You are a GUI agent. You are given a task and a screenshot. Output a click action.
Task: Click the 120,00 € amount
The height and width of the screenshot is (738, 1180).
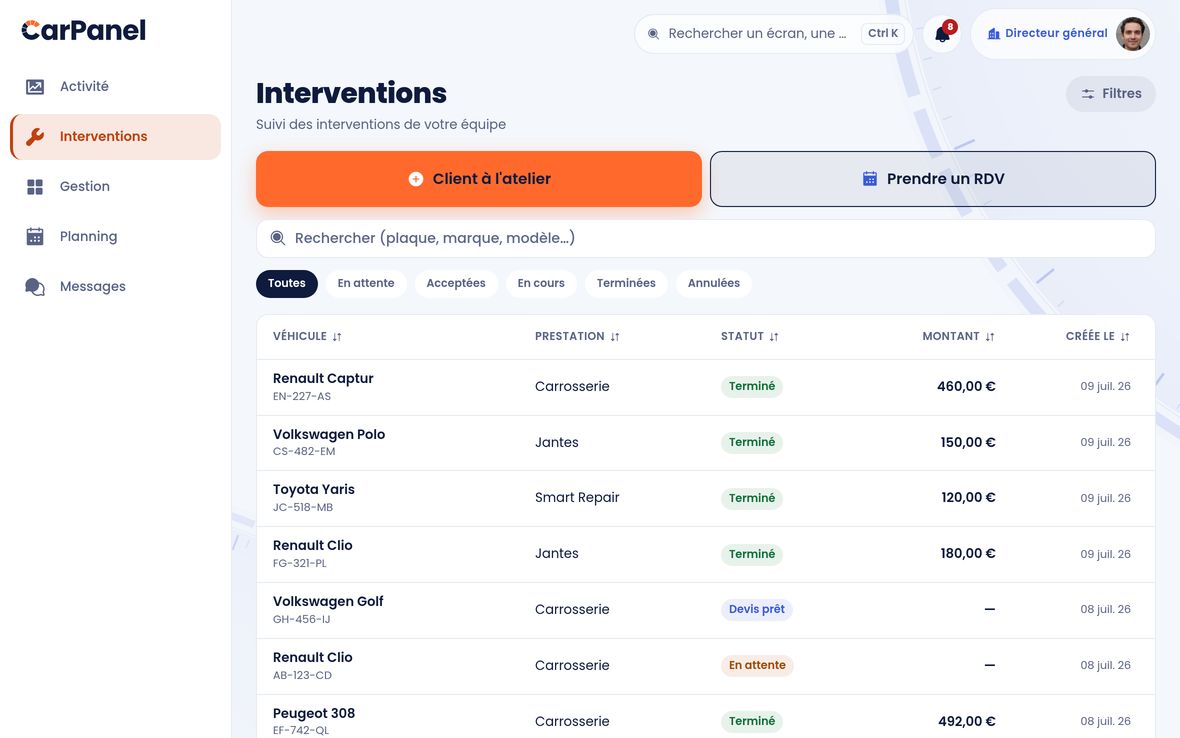point(969,497)
